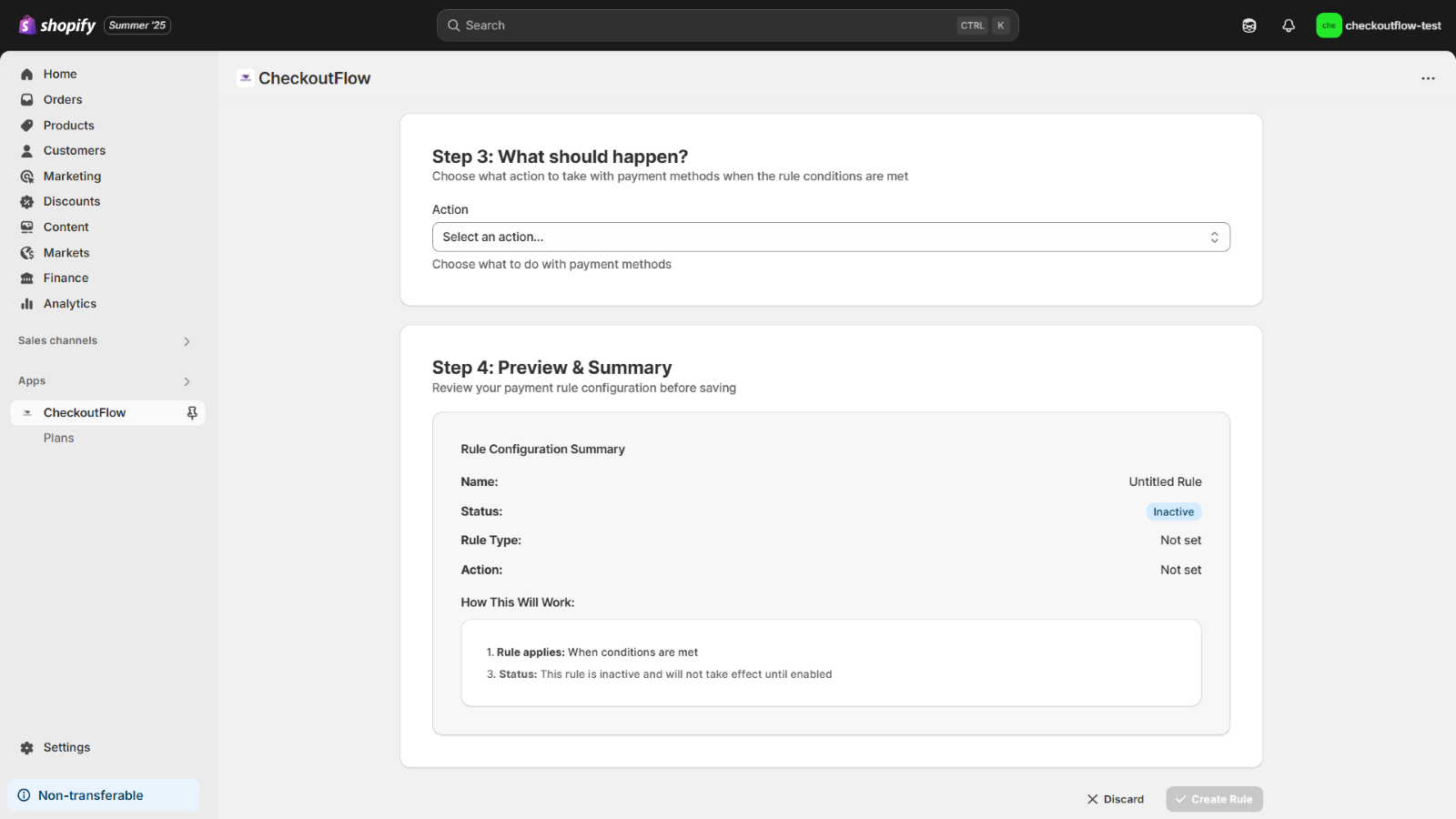This screenshot has height=819, width=1456.
Task: Click the Content image icon
Action: pos(27,227)
